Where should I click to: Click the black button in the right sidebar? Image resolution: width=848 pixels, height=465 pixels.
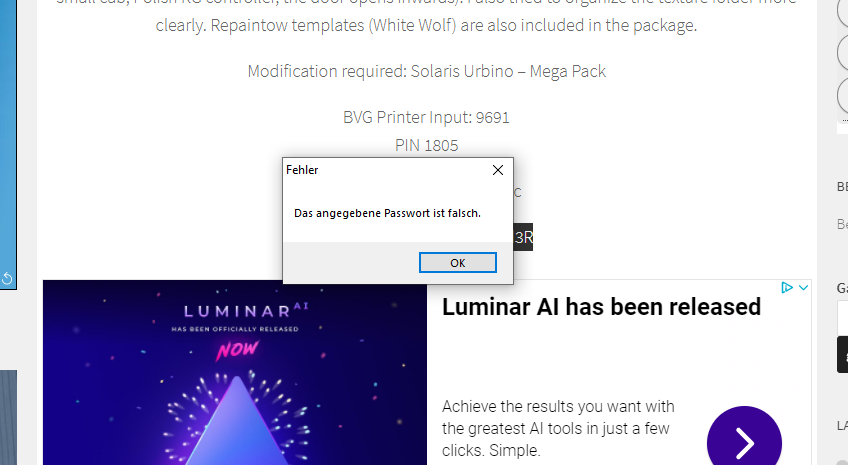coord(843,354)
